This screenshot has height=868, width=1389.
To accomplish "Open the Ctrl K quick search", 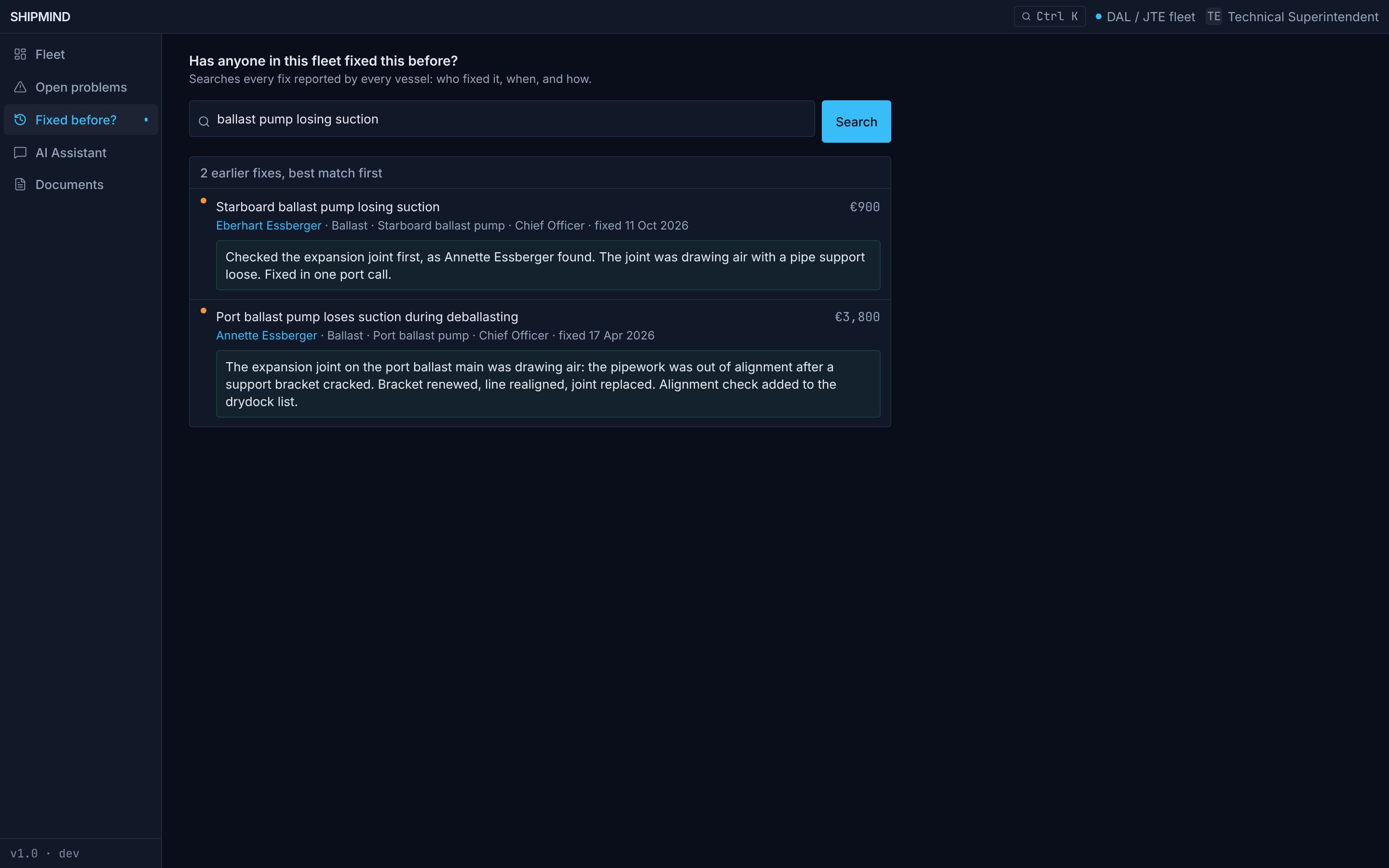I will [x=1049, y=17].
